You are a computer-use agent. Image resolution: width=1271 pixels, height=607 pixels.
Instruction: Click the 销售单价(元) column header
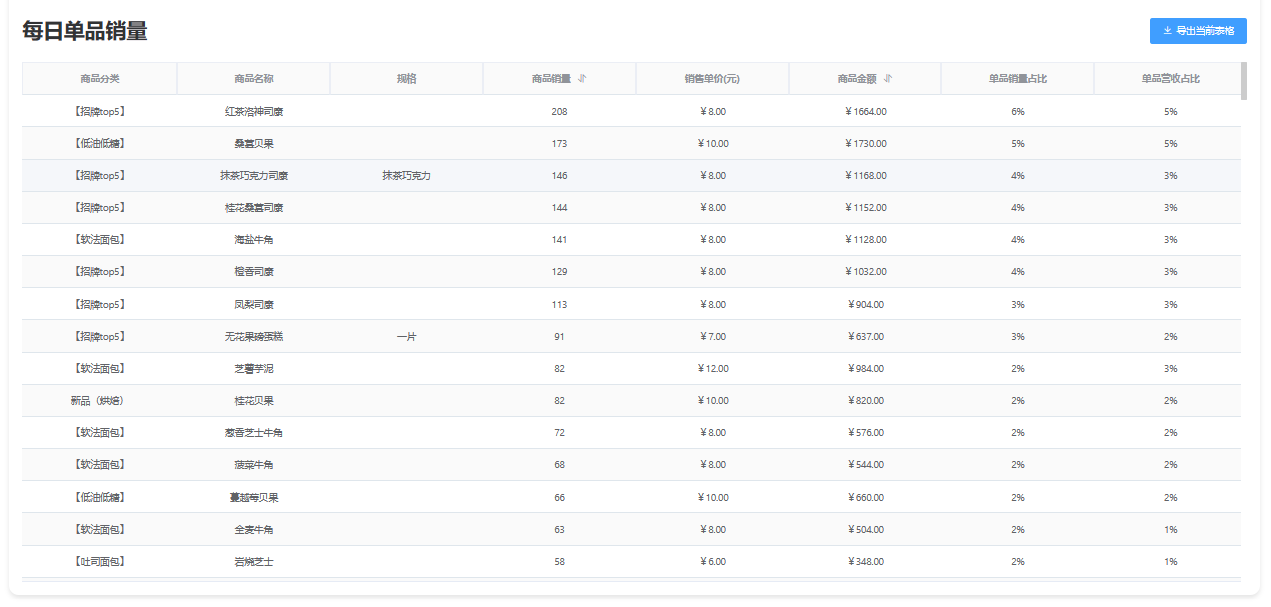(712, 79)
